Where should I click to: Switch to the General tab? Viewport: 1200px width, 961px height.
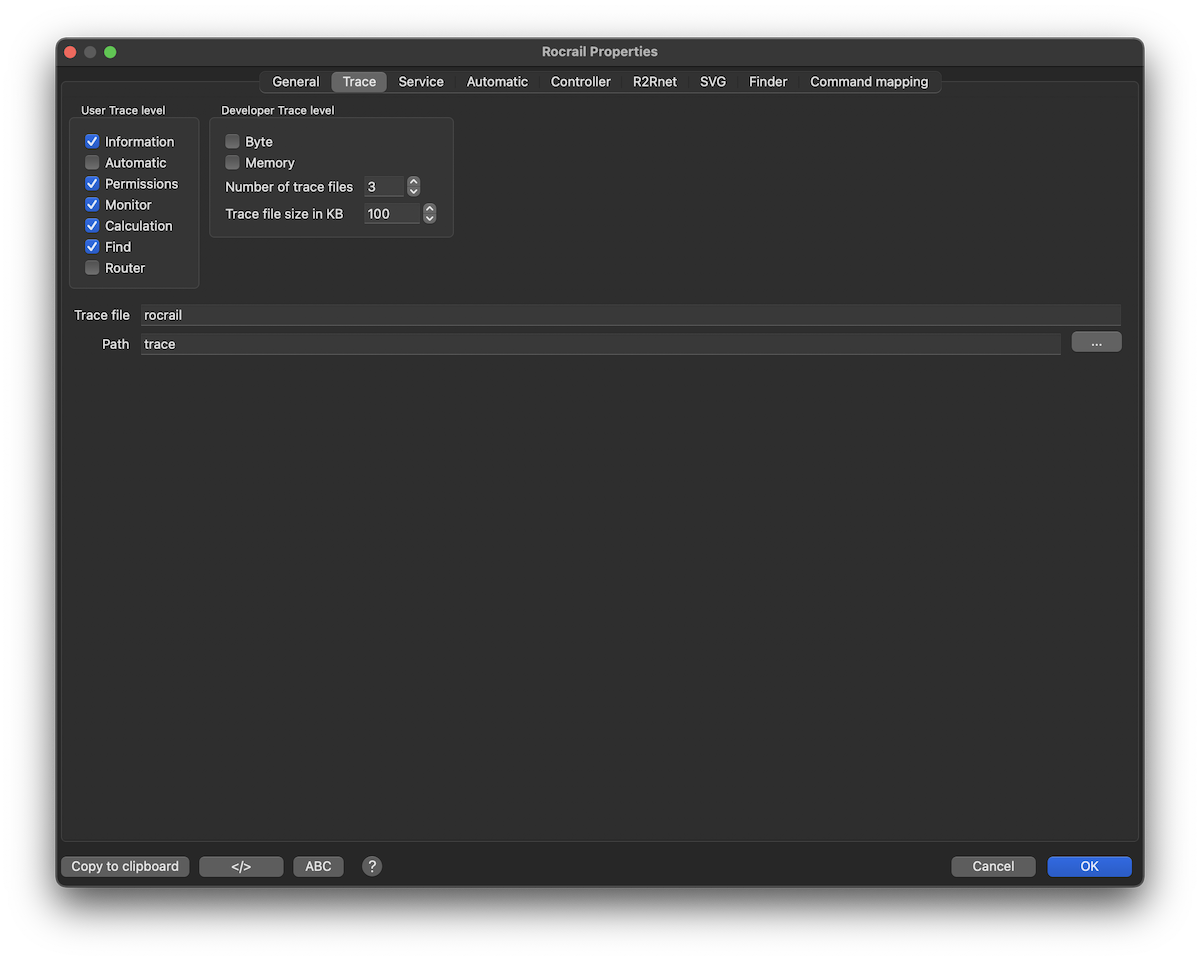[296, 82]
